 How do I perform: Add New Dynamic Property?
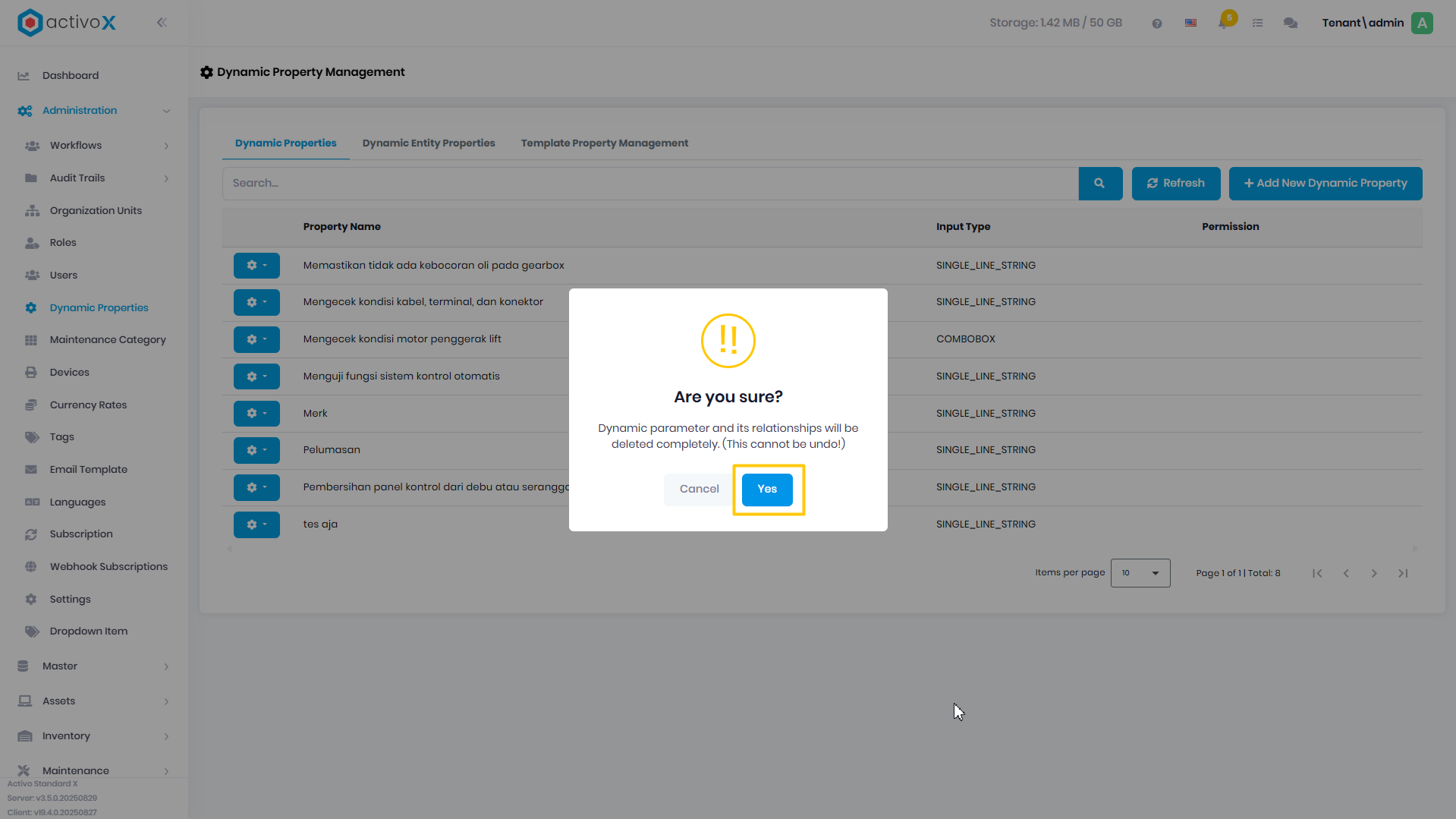[1325, 184]
